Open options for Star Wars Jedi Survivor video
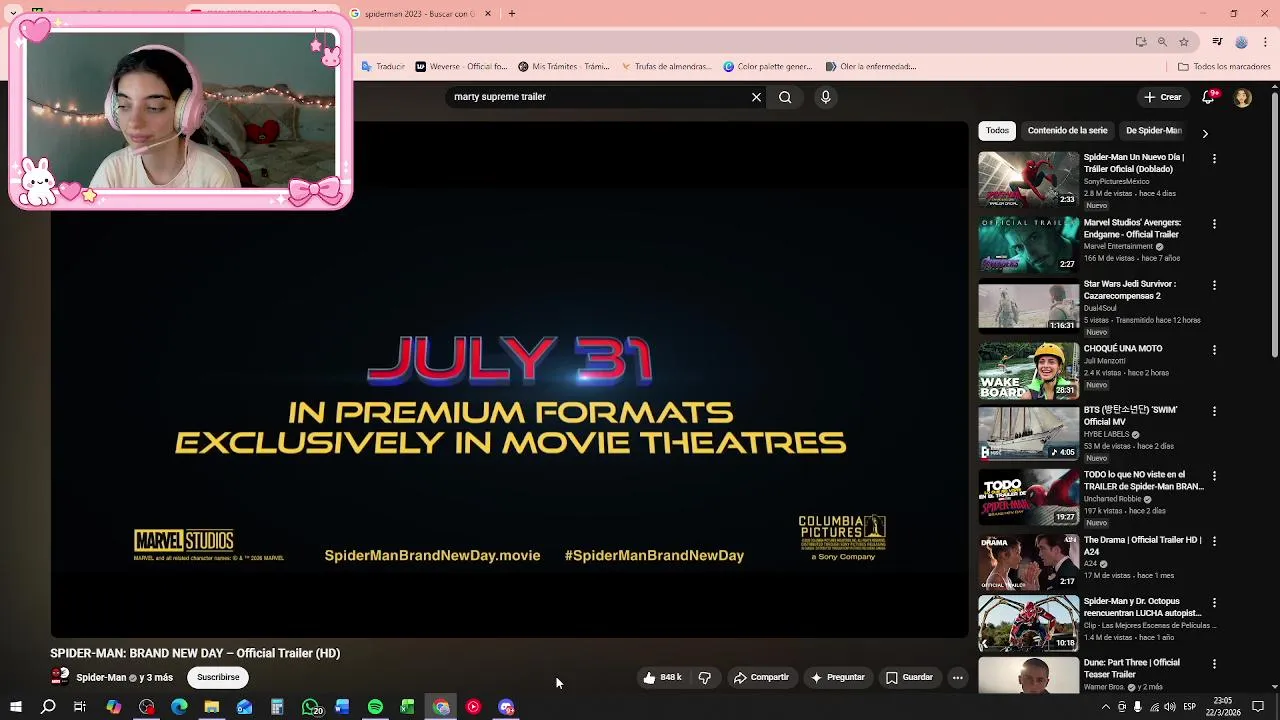Screen dimensions: 1280x720 [1214, 285]
